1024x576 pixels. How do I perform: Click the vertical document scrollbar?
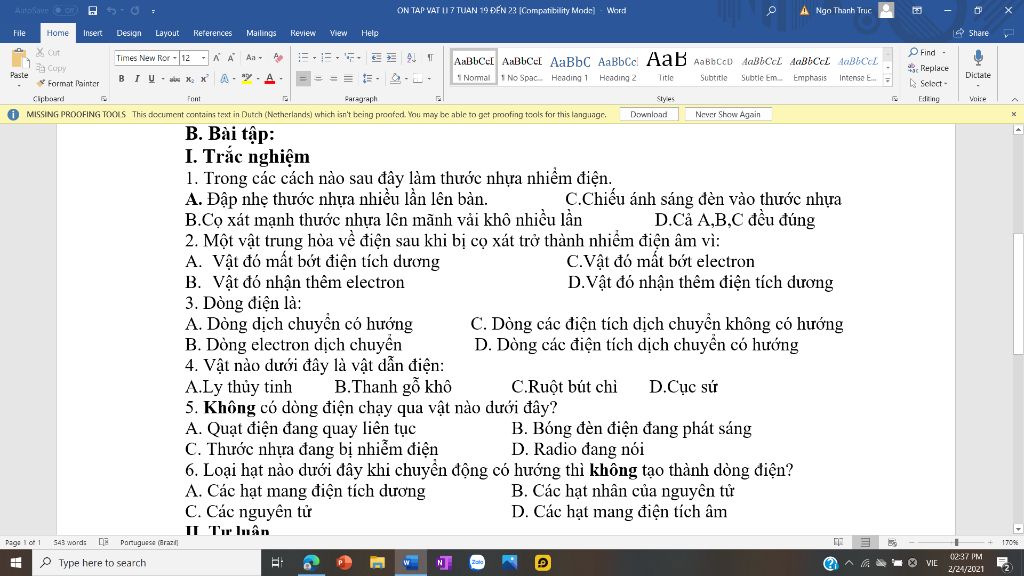tap(1018, 294)
